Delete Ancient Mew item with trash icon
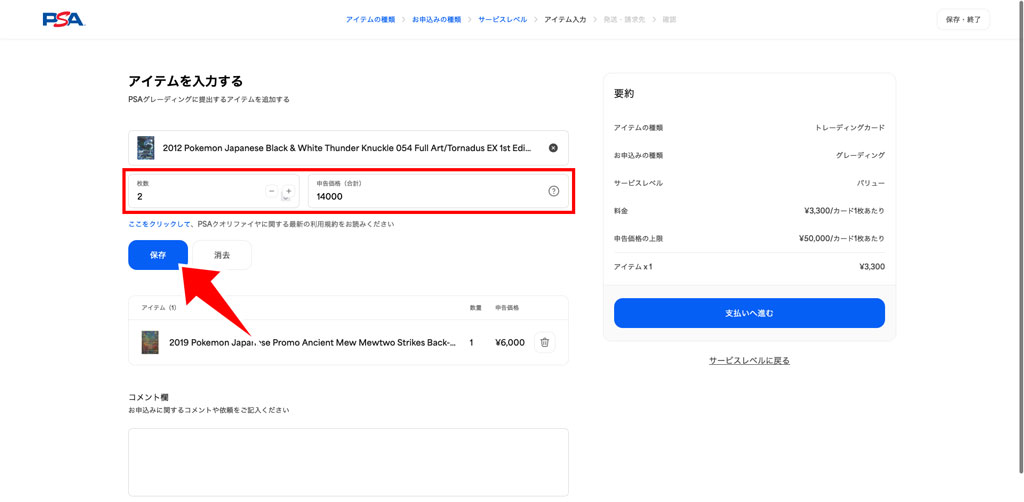 click(x=545, y=342)
